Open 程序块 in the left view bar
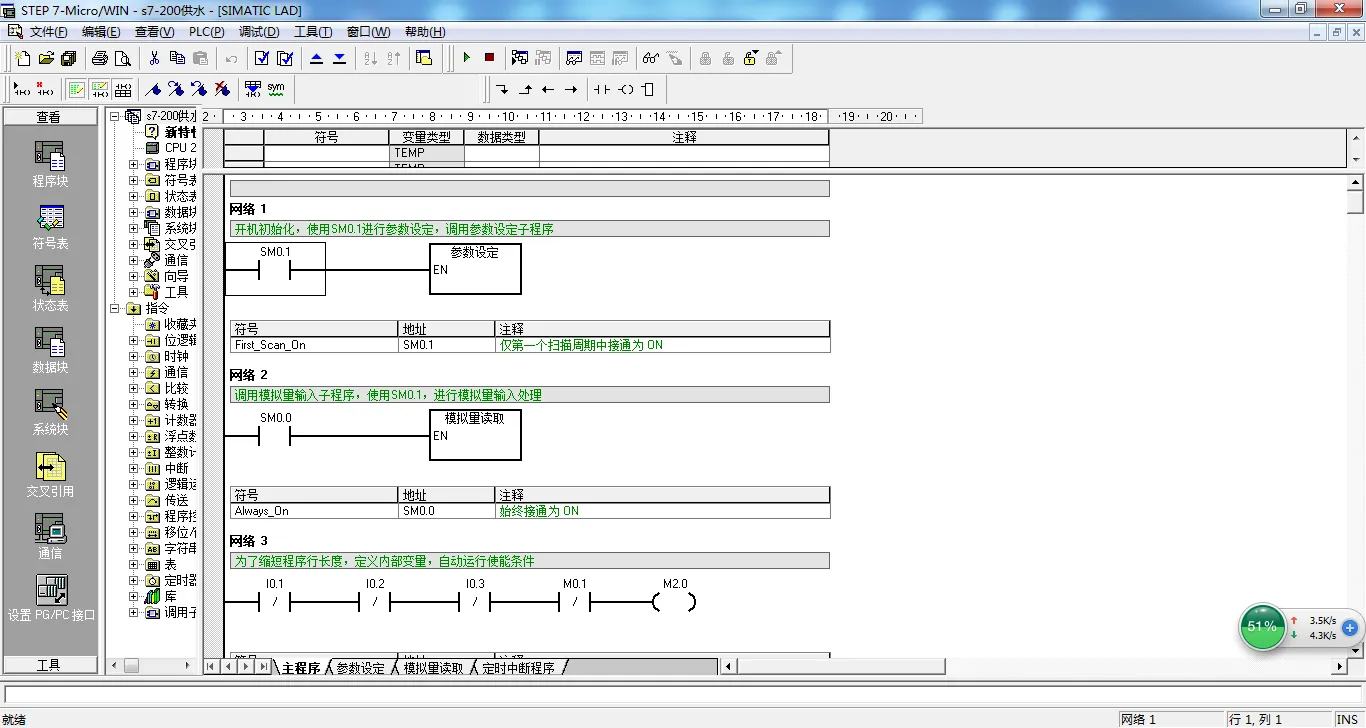The width and height of the screenshot is (1366, 728). (x=50, y=165)
